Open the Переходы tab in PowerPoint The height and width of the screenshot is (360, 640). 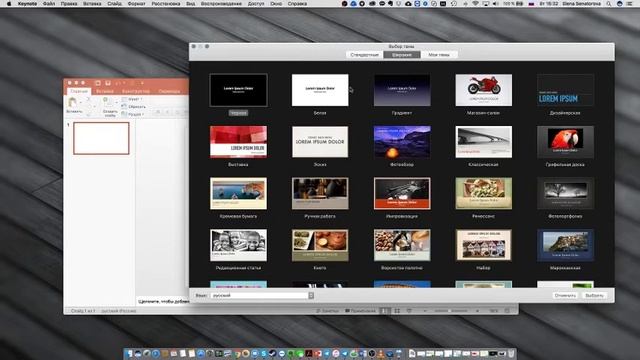pyautogui.click(x=169, y=91)
